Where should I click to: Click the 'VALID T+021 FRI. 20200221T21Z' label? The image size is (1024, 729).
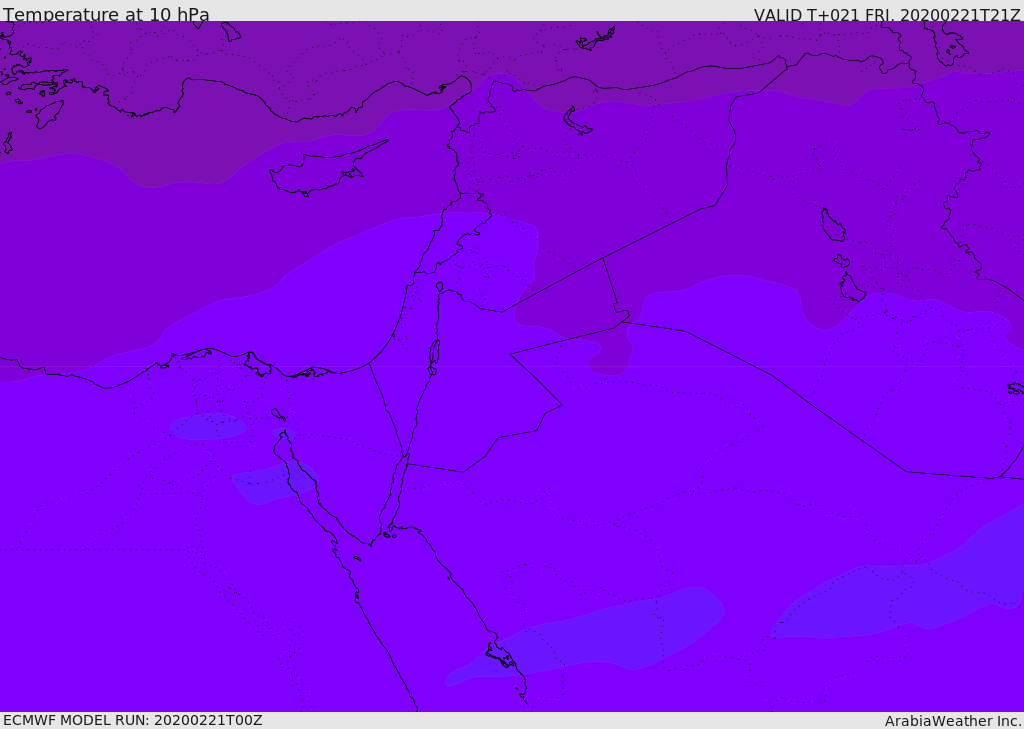(x=888, y=14)
